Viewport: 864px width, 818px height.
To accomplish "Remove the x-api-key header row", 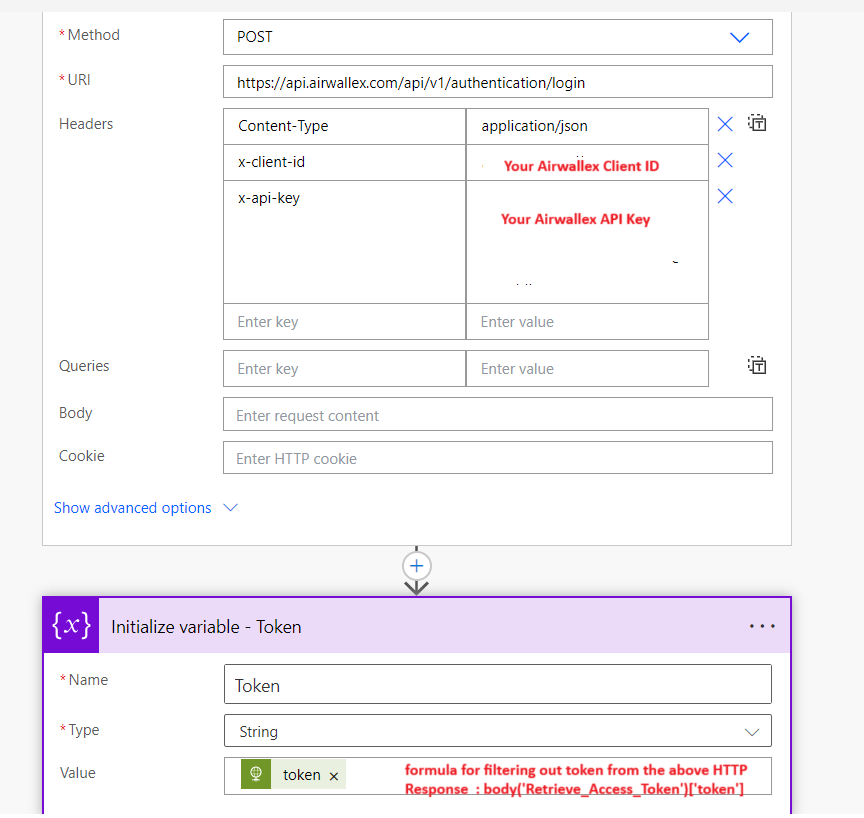I will [x=725, y=196].
